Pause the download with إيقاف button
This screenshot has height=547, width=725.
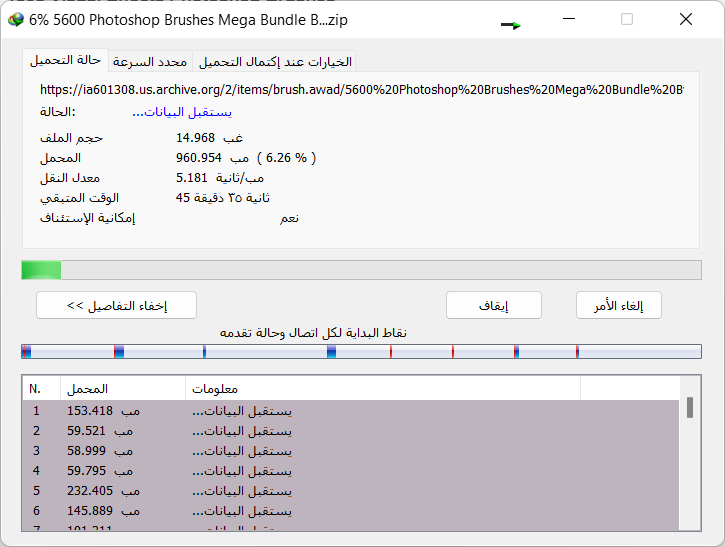493,305
